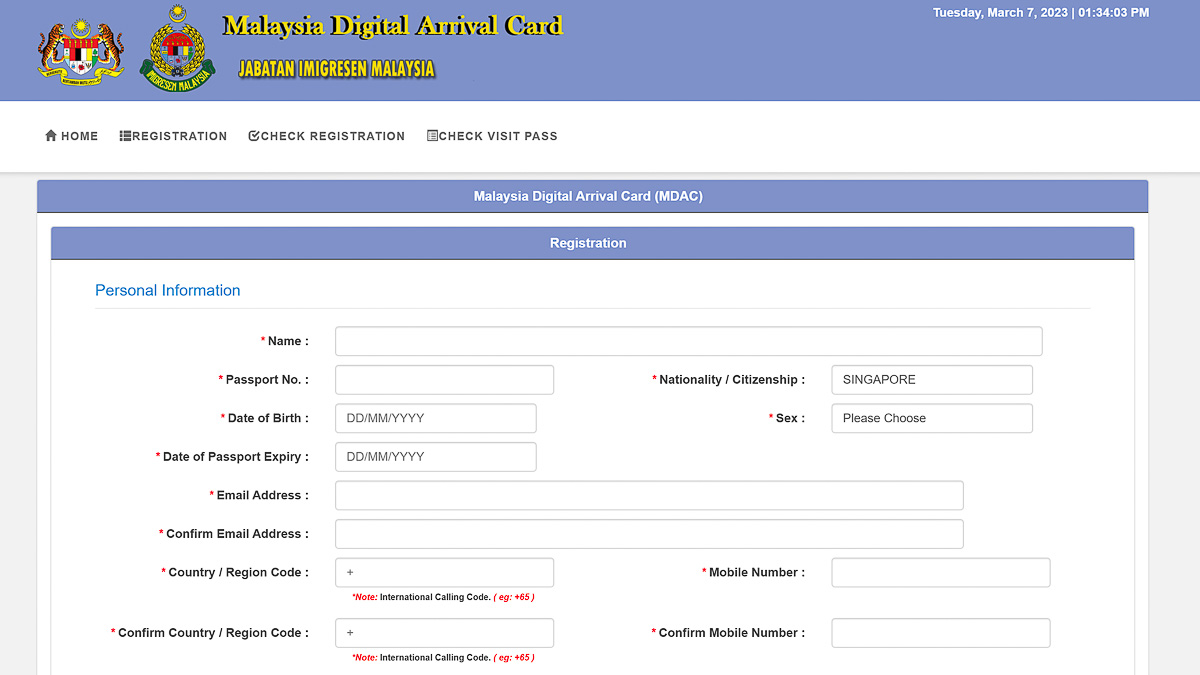Click the Passport No. field

[x=444, y=380]
